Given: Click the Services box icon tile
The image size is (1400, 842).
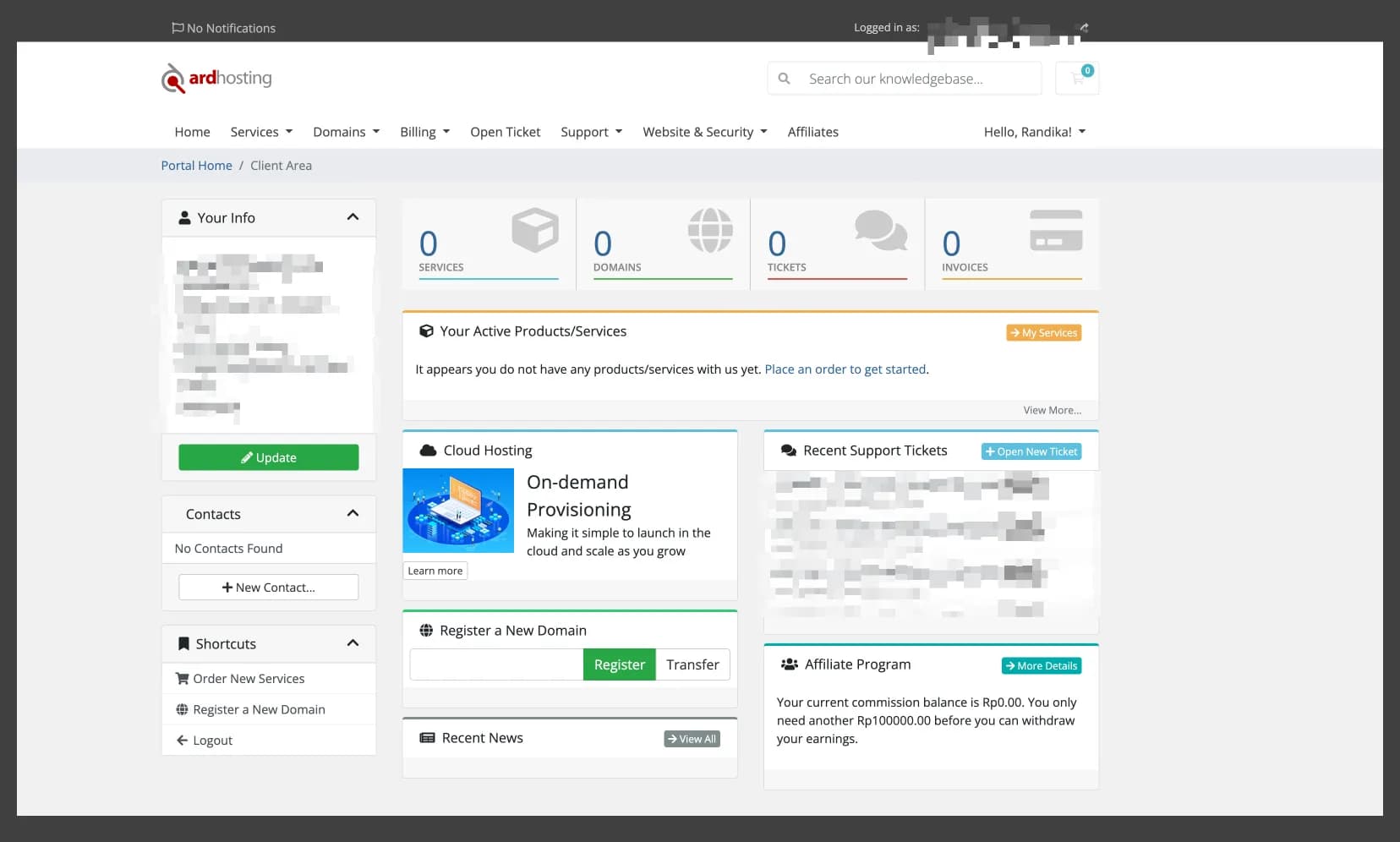Looking at the screenshot, I should [534, 230].
